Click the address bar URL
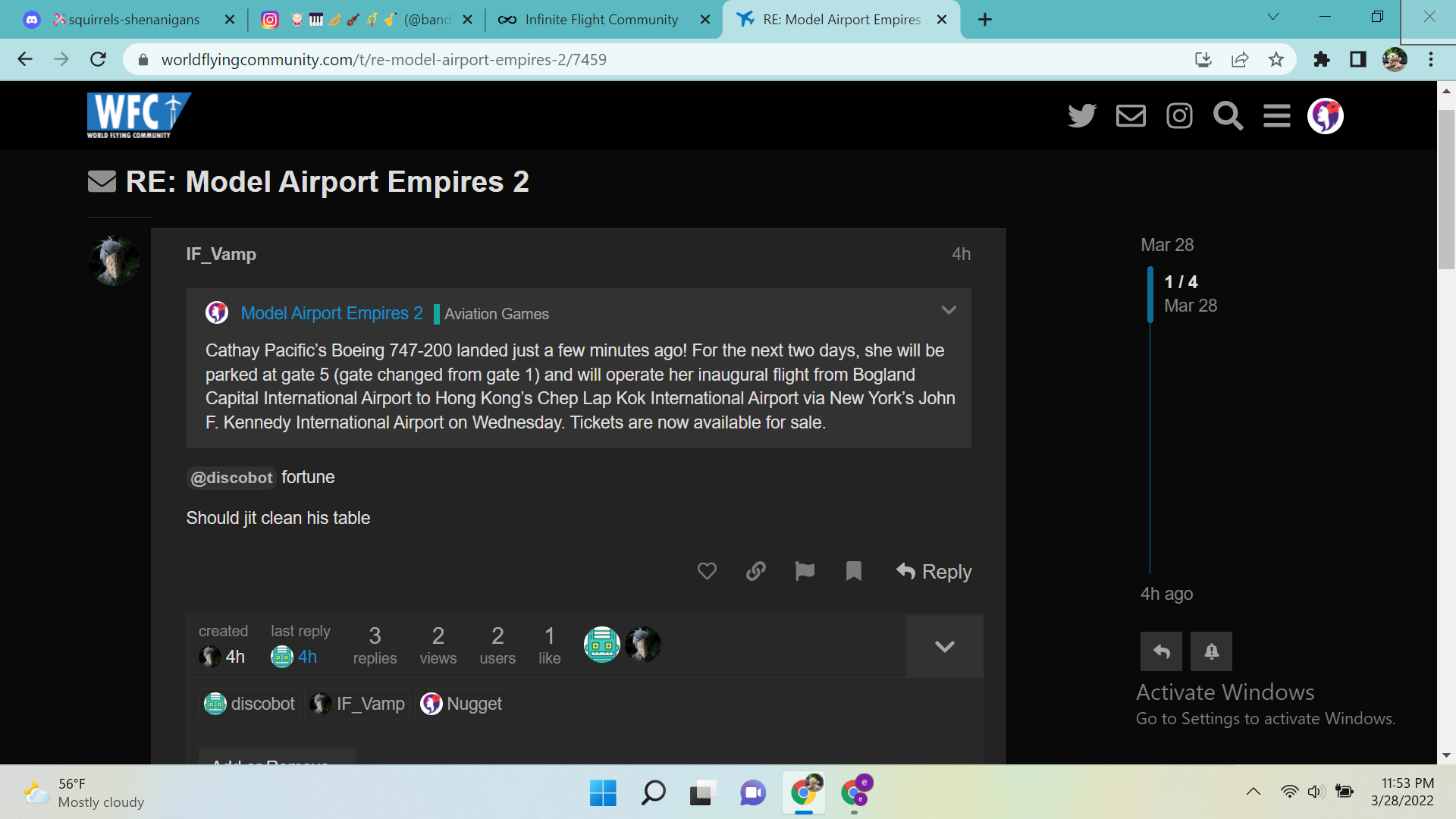Image resolution: width=1456 pixels, height=819 pixels. (x=384, y=60)
